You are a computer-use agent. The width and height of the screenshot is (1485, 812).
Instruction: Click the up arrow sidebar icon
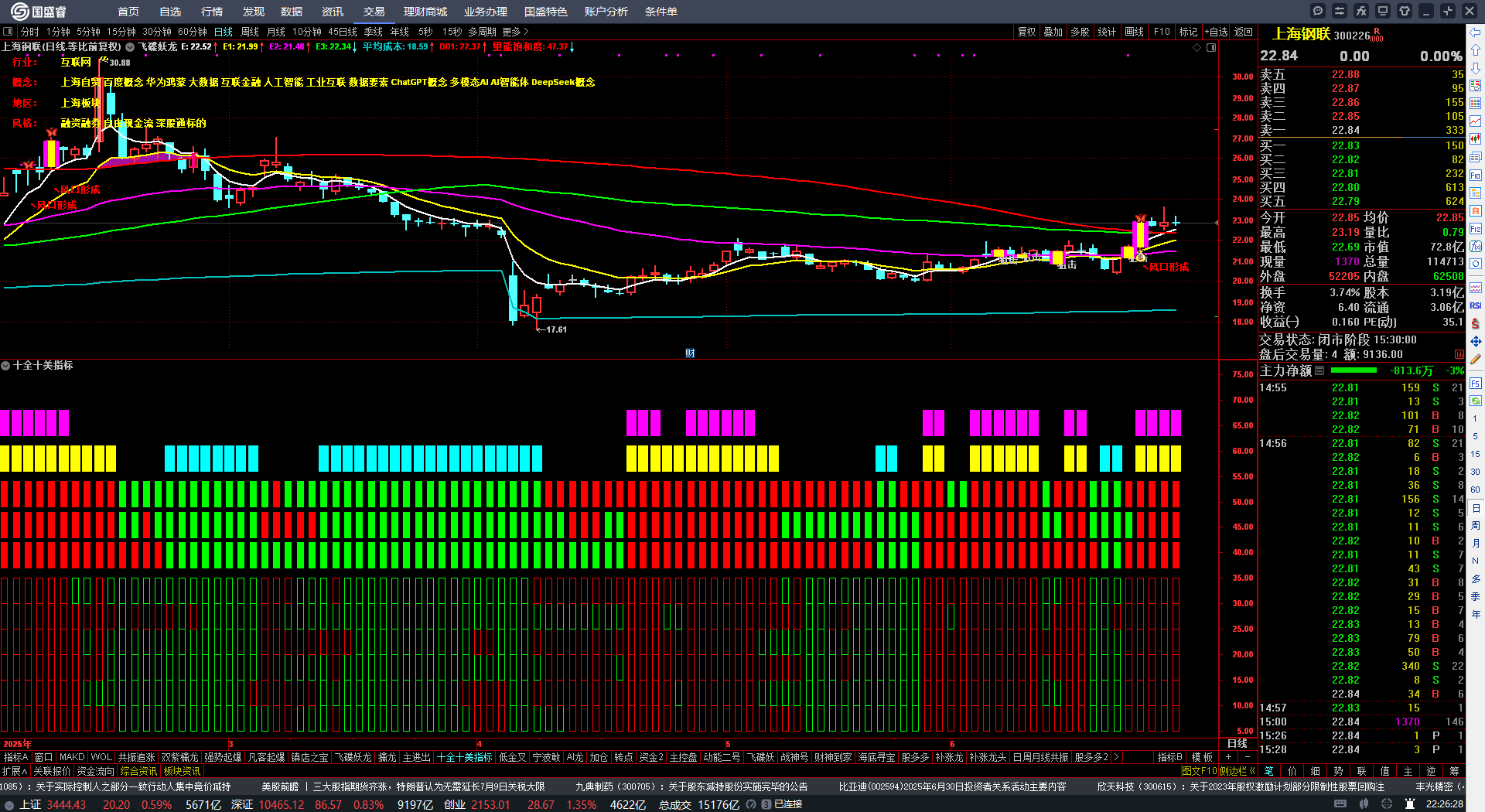point(1476,50)
